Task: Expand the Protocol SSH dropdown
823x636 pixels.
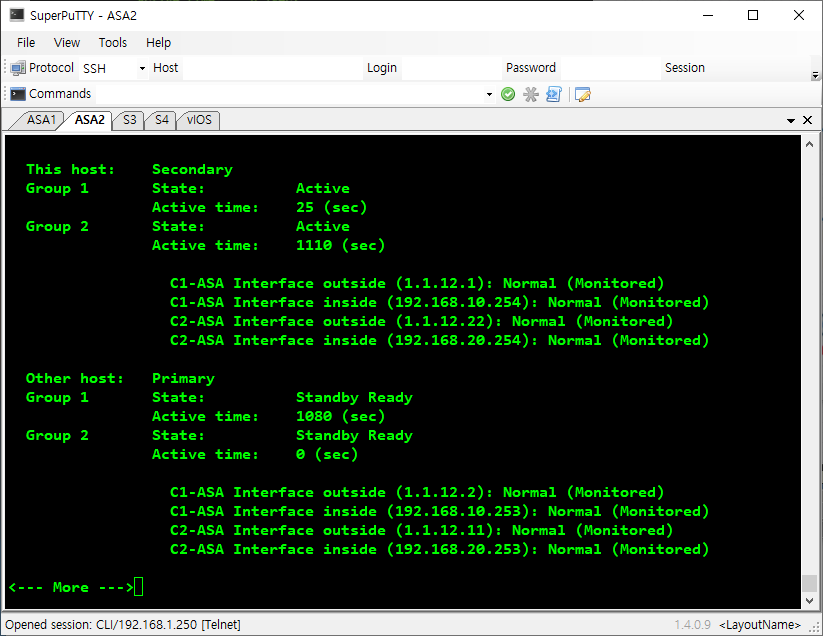Action: [x=142, y=68]
